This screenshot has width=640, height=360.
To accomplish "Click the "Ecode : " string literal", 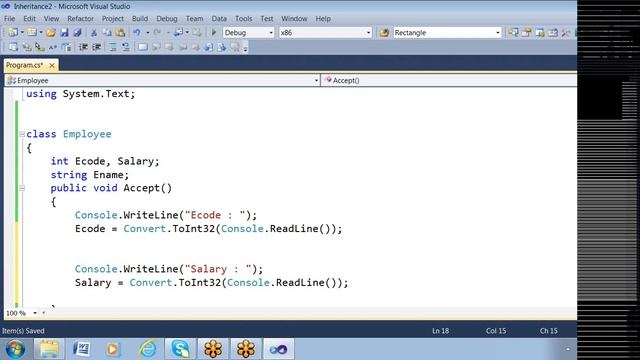I will coord(215,215).
